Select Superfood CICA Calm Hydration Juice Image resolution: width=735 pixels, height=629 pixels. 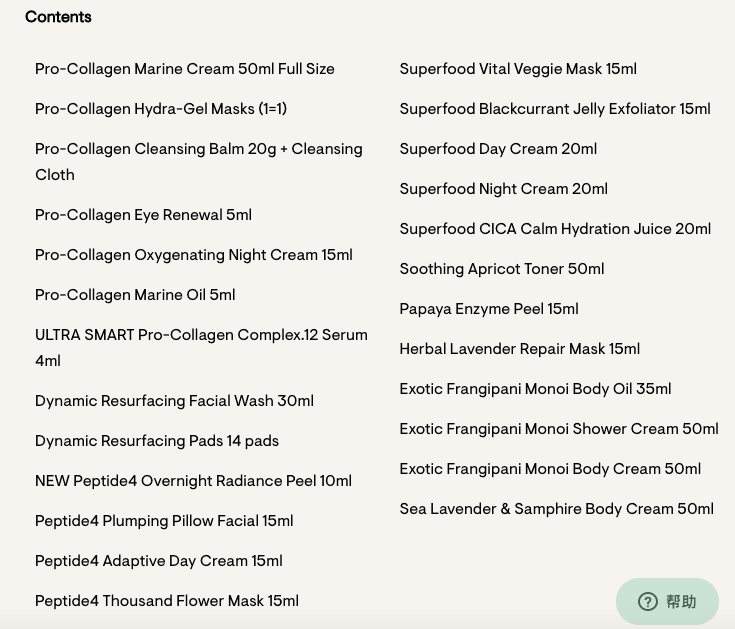click(x=555, y=229)
